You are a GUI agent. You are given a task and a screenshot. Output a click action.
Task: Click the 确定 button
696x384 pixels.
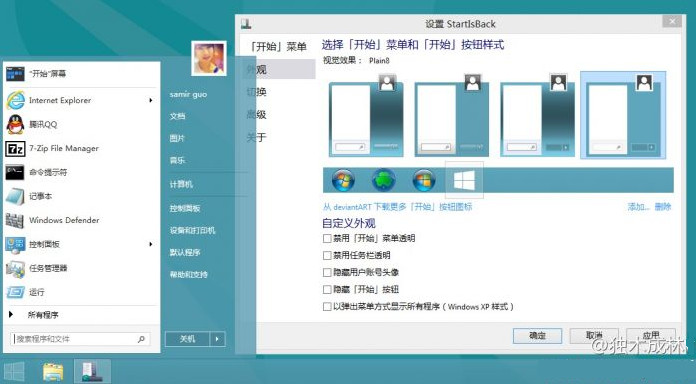(x=537, y=336)
